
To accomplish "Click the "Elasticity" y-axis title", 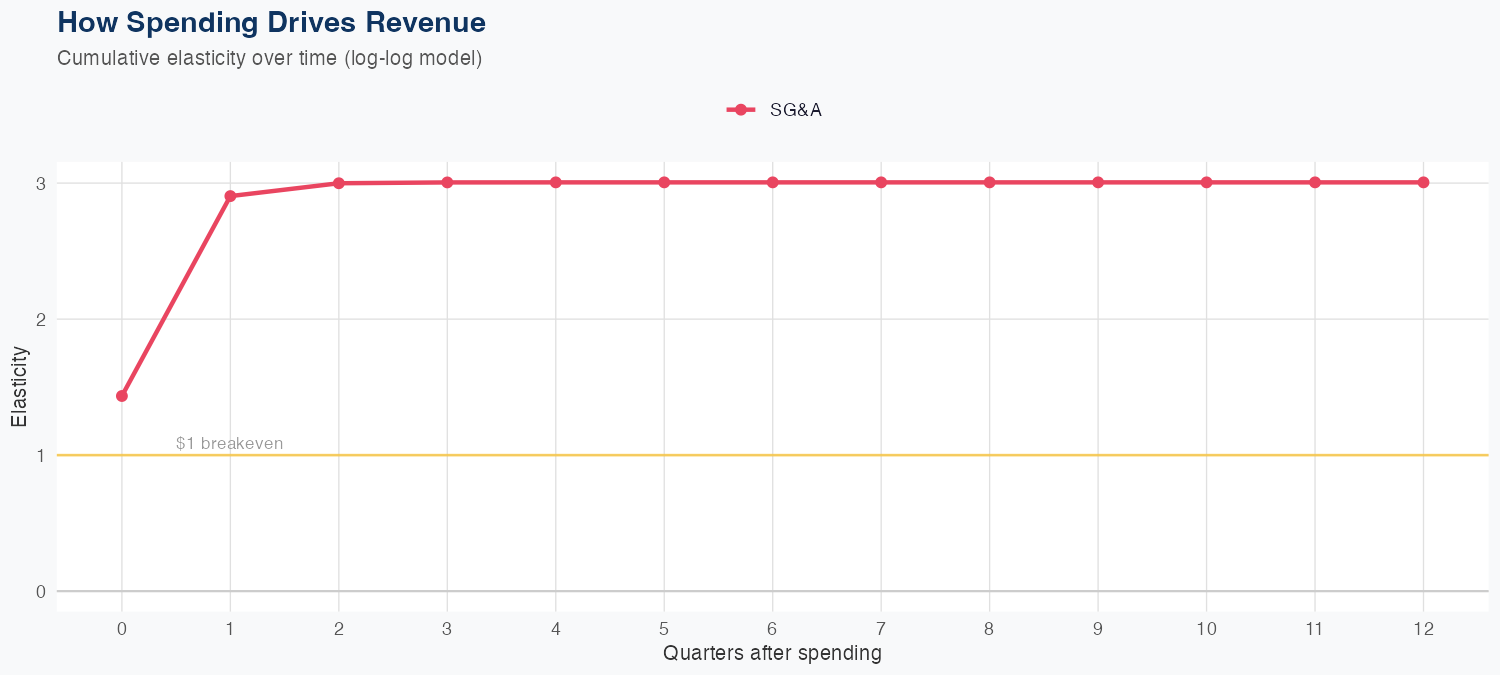I will (20, 386).
